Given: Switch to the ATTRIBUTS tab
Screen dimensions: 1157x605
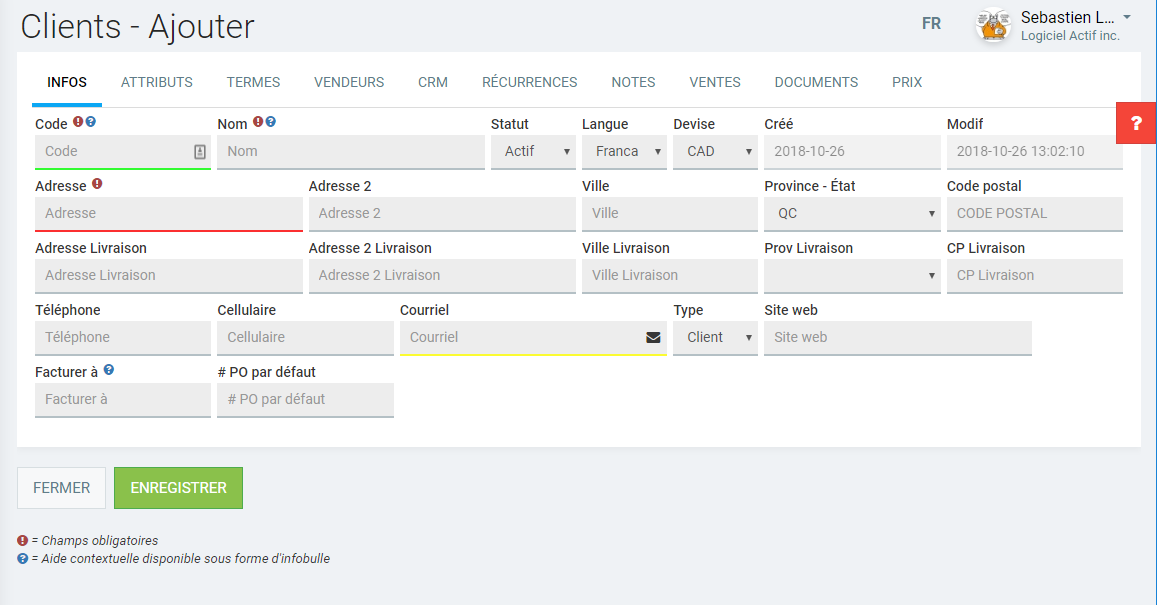Looking at the screenshot, I should click(157, 82).
